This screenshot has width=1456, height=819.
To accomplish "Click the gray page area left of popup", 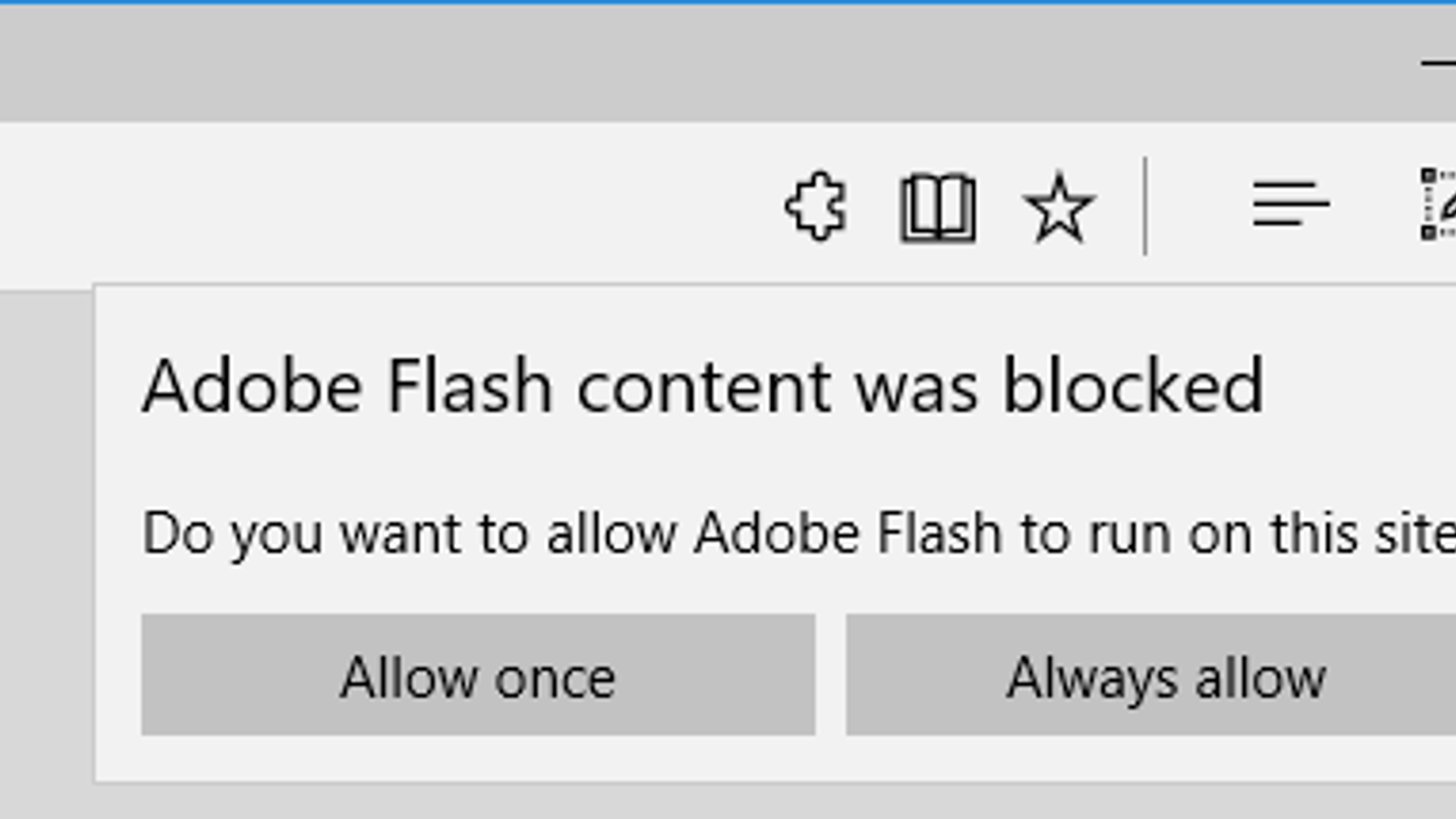I will [45, 546].
